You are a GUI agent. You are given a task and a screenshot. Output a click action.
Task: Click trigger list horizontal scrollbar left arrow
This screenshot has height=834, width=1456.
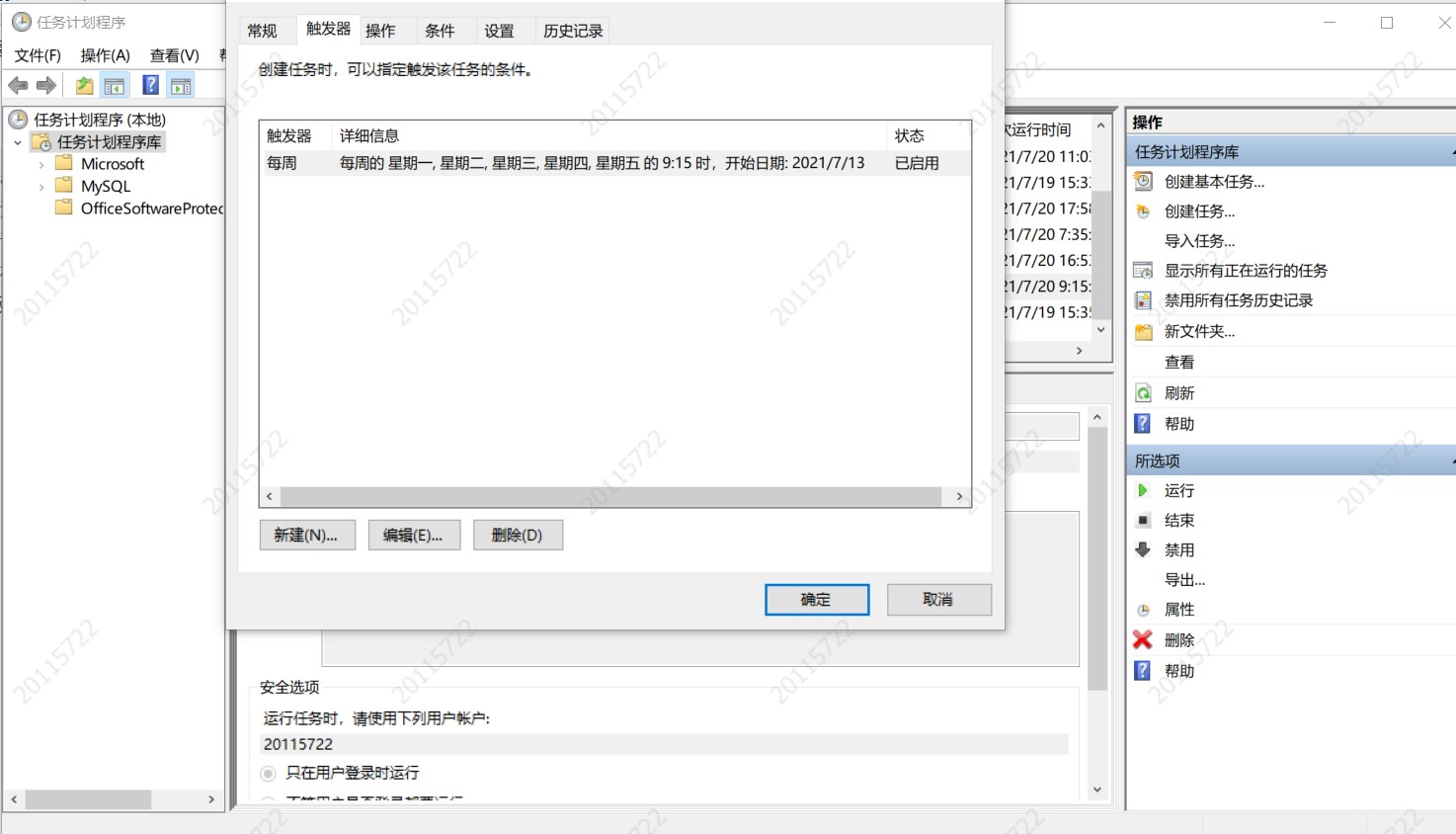pos(270,496)
